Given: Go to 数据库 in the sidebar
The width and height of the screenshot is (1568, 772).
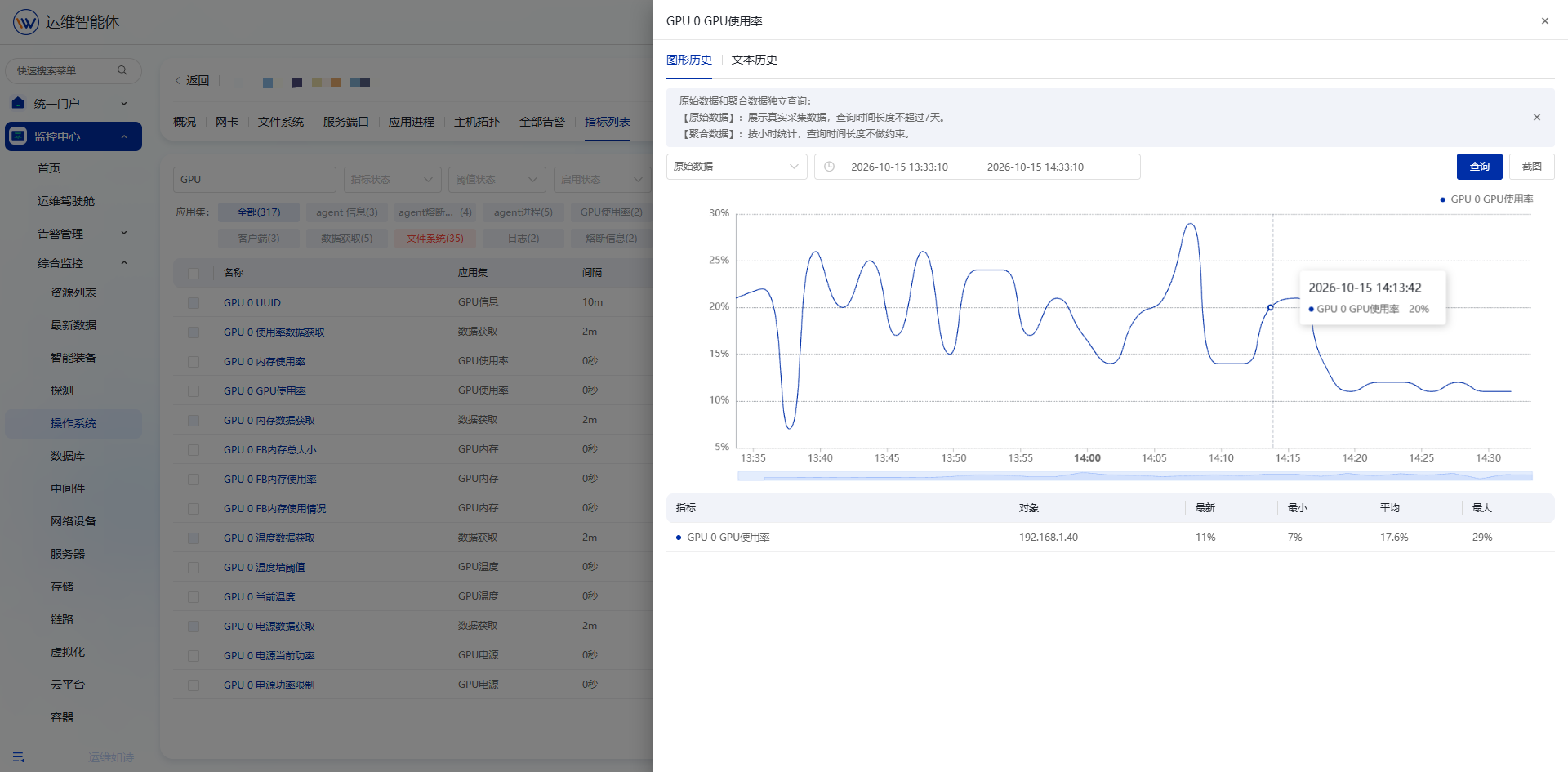Looking at the screenshot, I should click(x=68, y=456).
